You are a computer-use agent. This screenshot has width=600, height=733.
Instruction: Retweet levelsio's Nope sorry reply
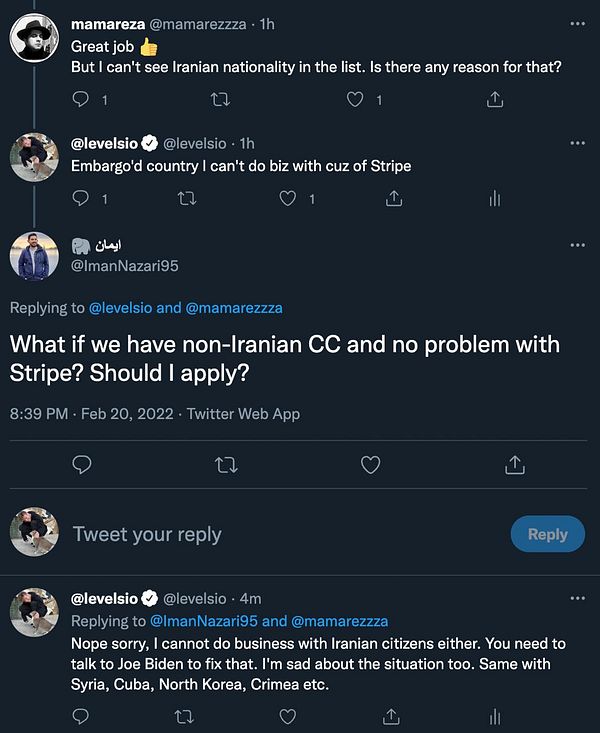tap(185, 716)
